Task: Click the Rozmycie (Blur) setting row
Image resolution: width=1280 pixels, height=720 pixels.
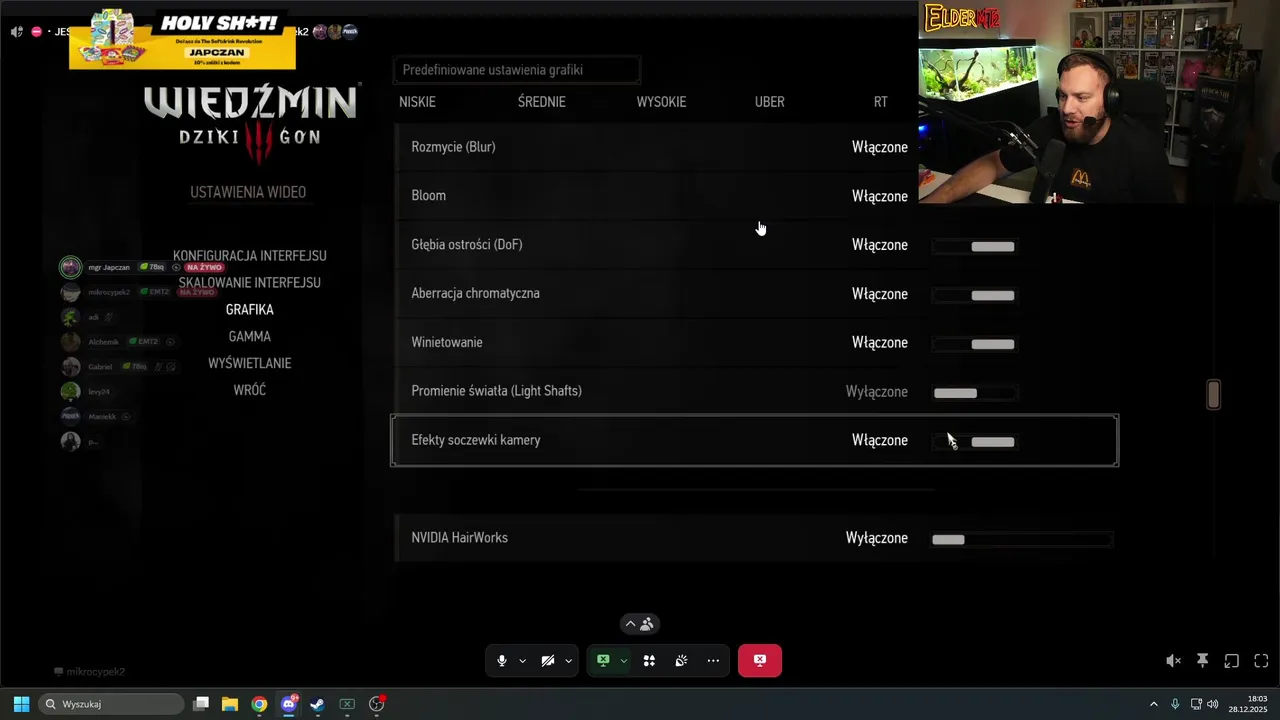Action: click(x=654, y=147)
